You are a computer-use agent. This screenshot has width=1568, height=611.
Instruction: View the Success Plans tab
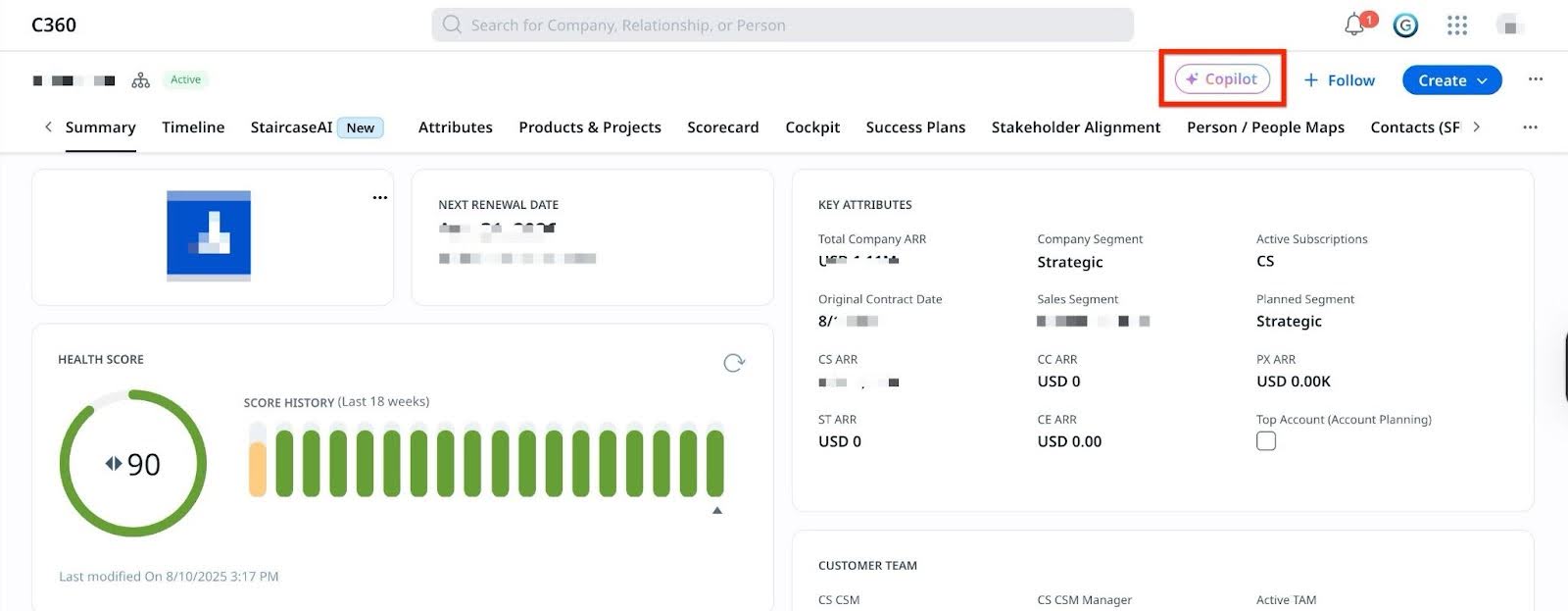[915, 127]
